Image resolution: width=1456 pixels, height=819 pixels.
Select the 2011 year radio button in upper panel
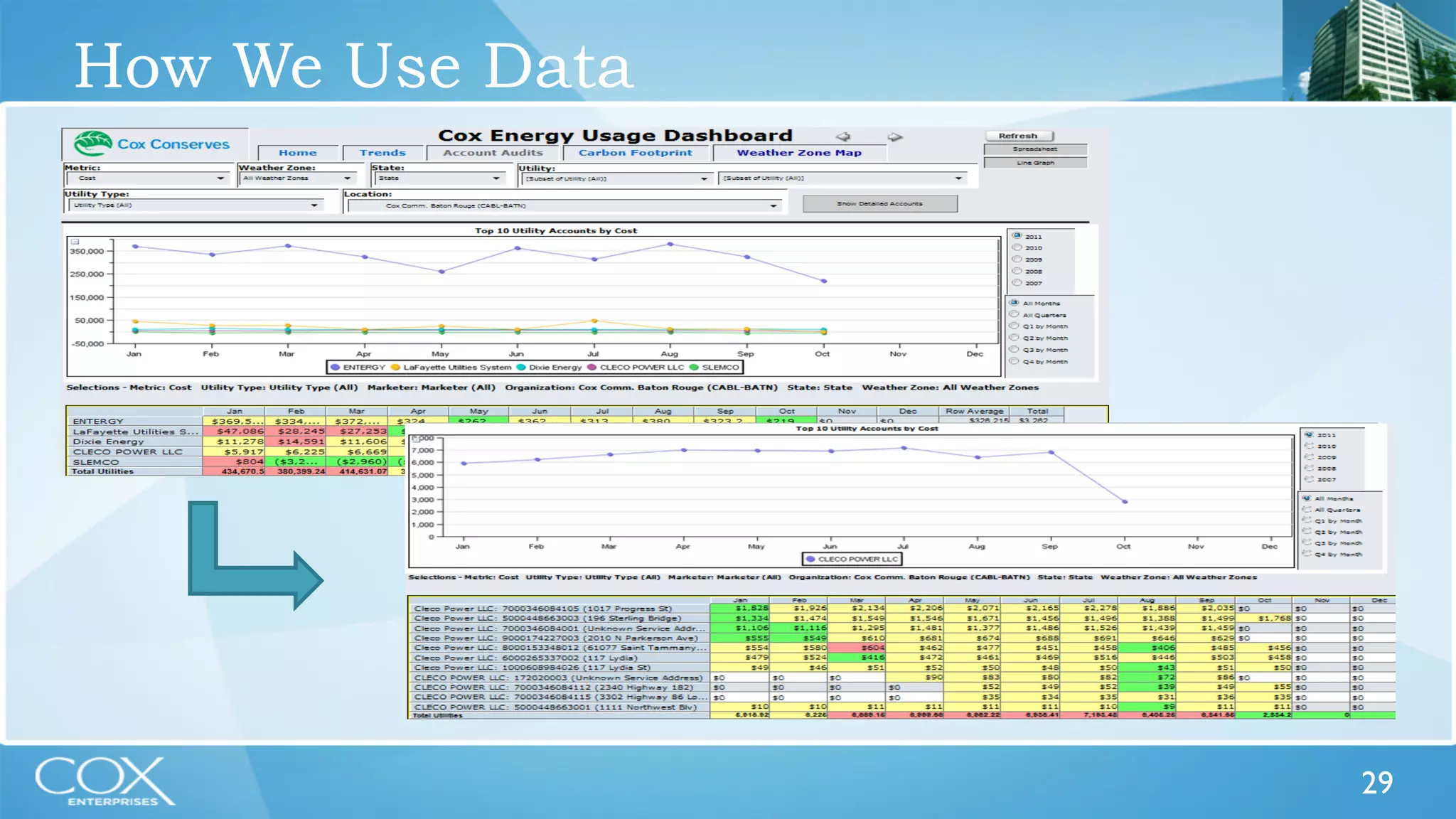click(x=1017, y=236)
